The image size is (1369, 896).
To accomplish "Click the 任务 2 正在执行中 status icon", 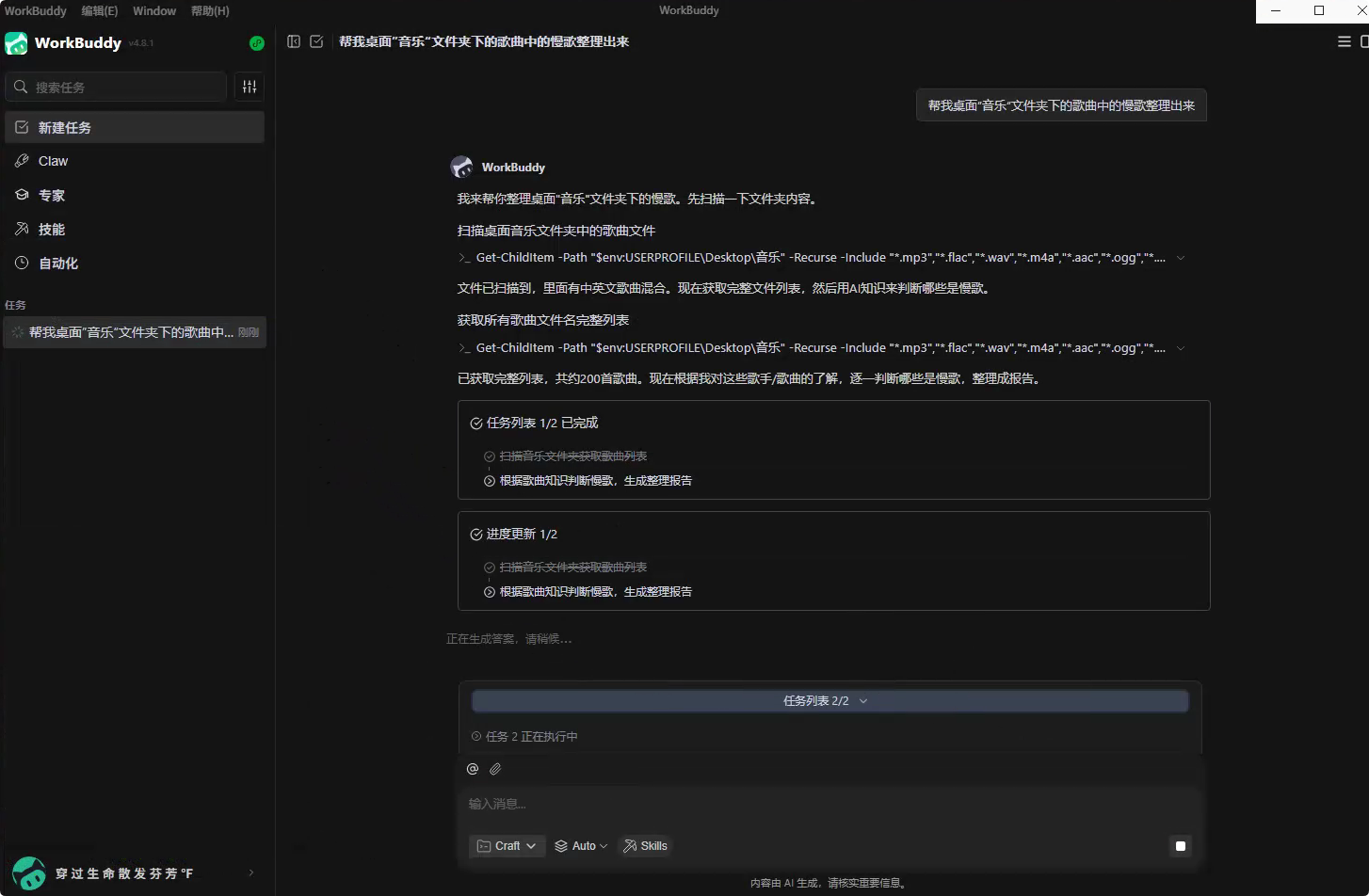I will [476, 737].
